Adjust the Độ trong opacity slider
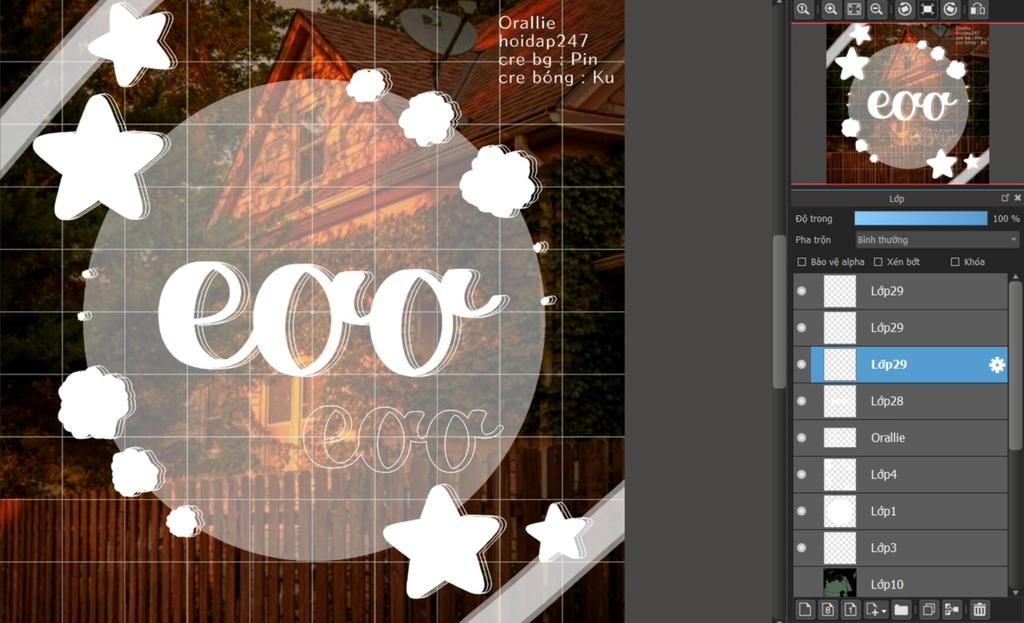The height and width of the screenshot is (623, 1024). point(921,218)
